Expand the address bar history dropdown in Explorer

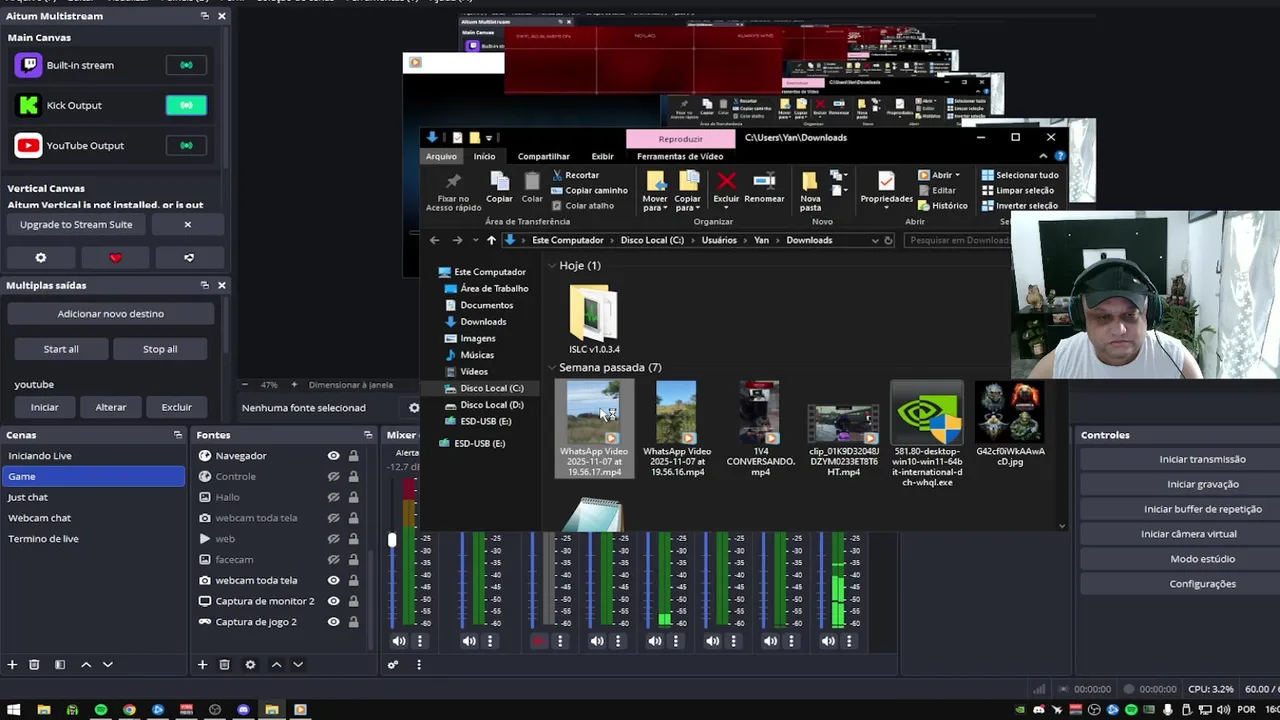coord(875,240)
